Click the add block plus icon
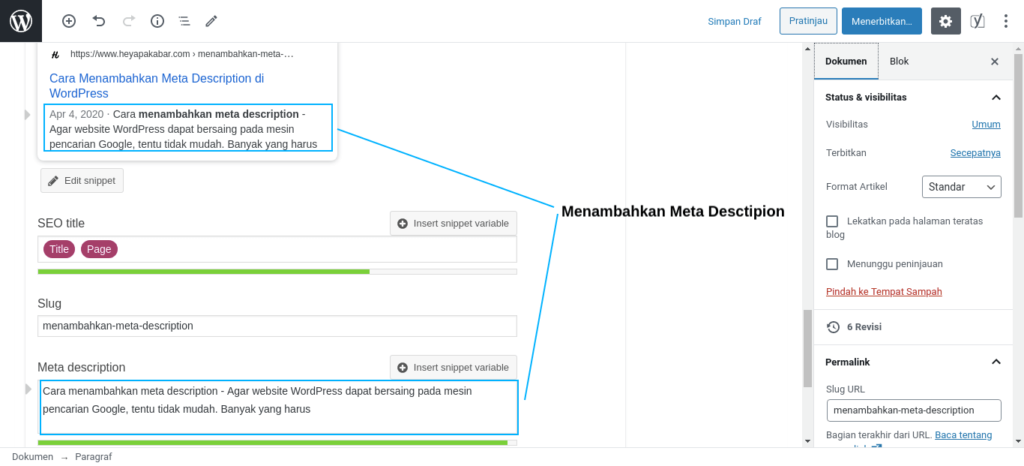 69,21
